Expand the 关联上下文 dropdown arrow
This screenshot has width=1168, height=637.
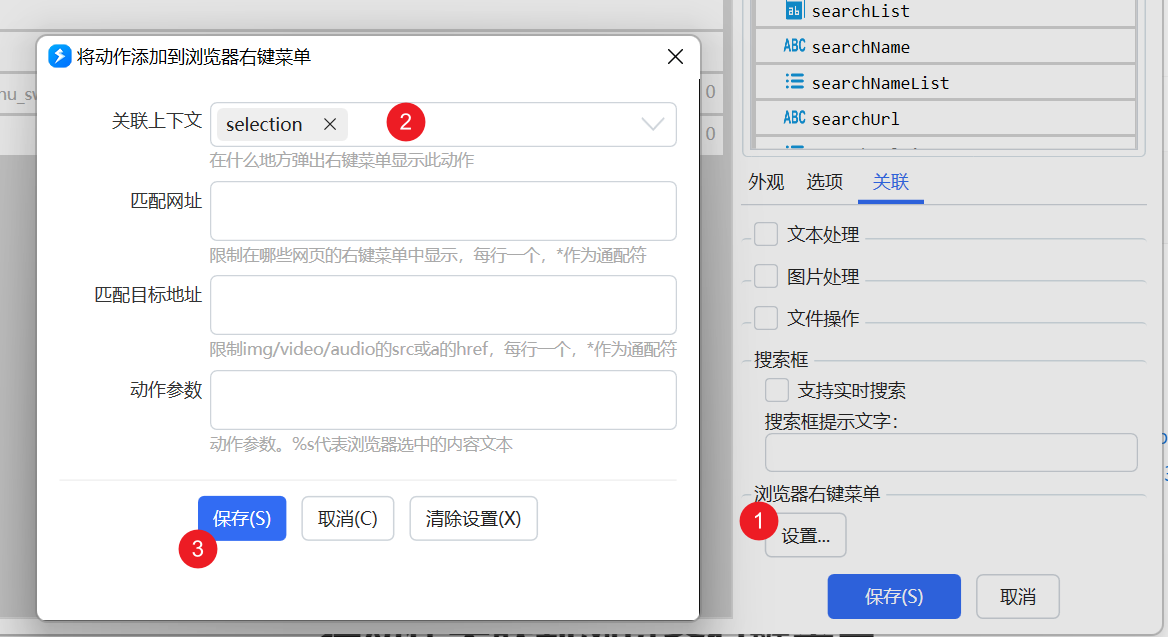tap(653, 124)
